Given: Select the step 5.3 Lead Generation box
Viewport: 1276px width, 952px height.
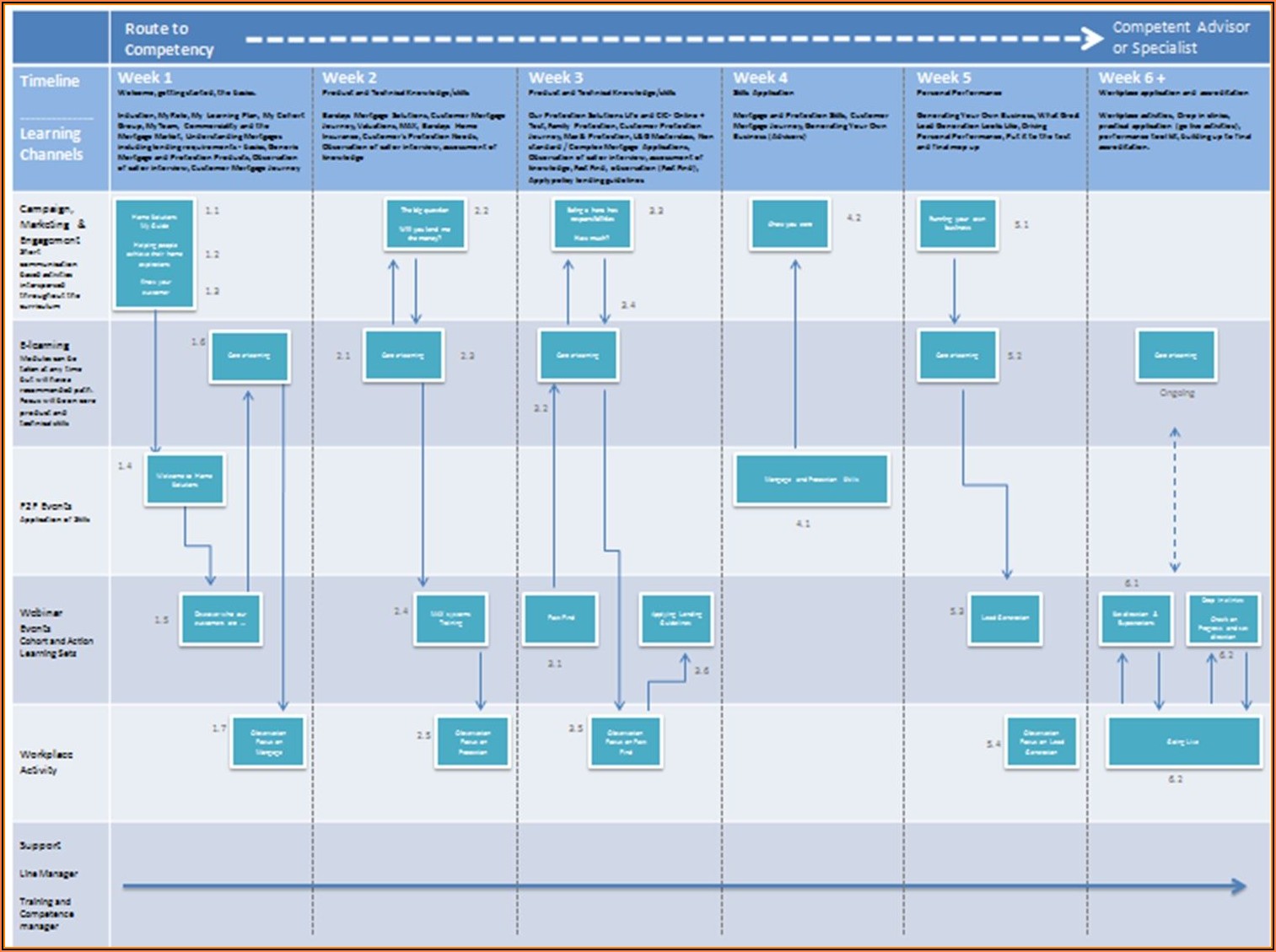Looking at the screenshot, I should [x=1004, y=619].
